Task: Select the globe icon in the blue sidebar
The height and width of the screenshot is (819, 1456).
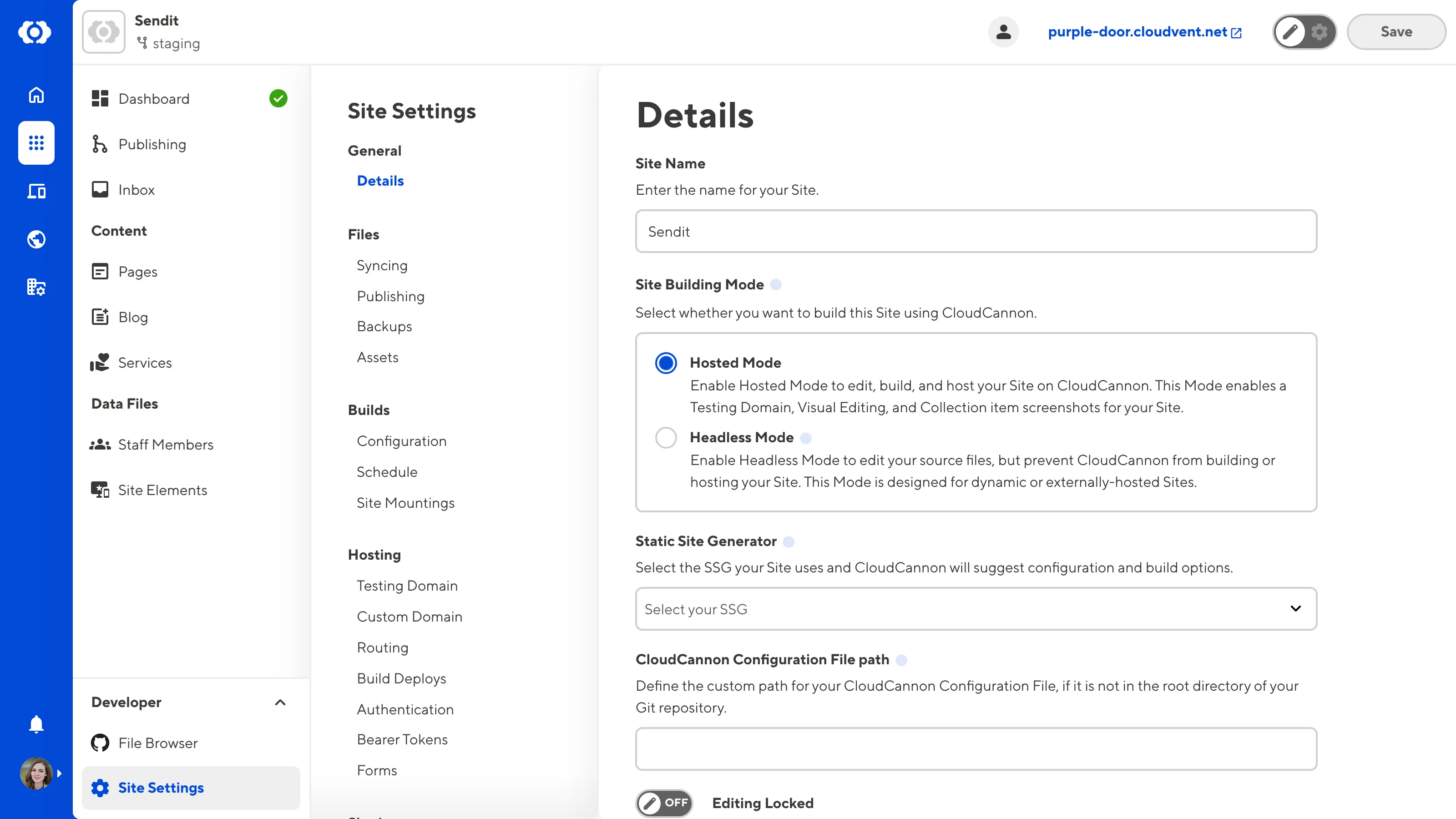Action: (35, 239)
